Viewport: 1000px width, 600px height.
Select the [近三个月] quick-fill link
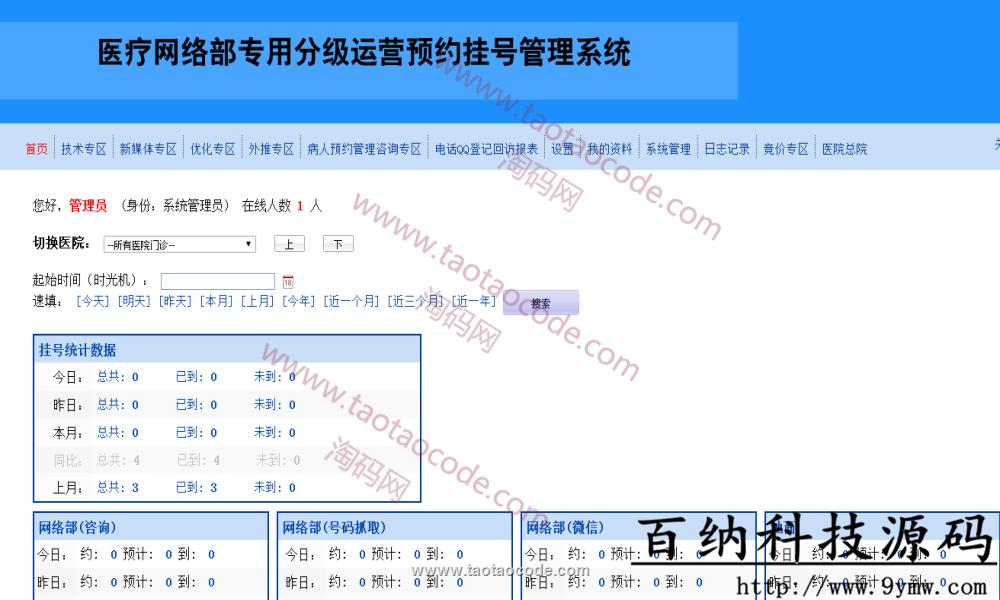click(x=416, y=301)
